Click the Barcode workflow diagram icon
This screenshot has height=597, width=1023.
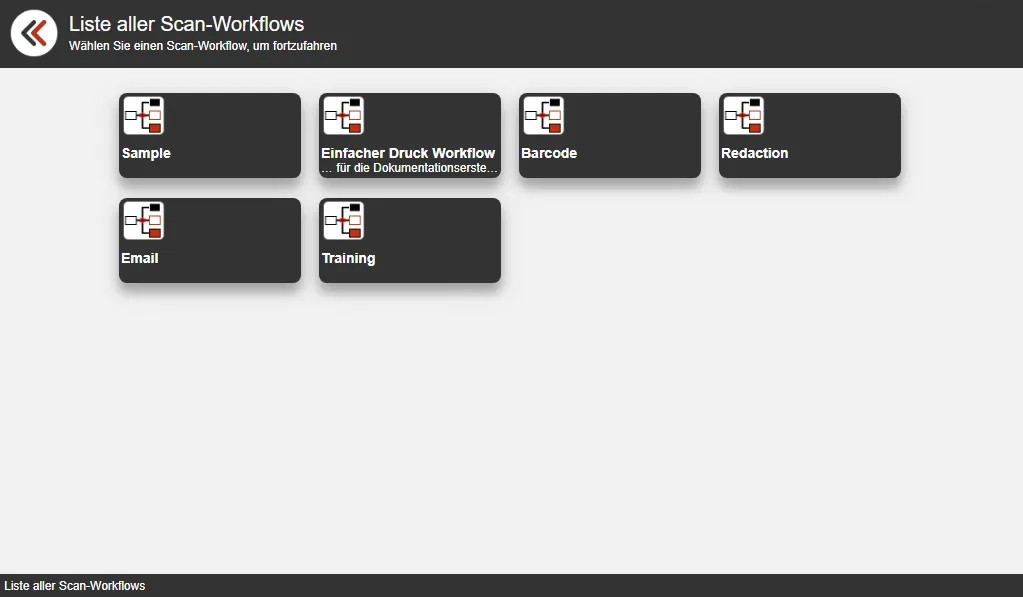(543, 116)
